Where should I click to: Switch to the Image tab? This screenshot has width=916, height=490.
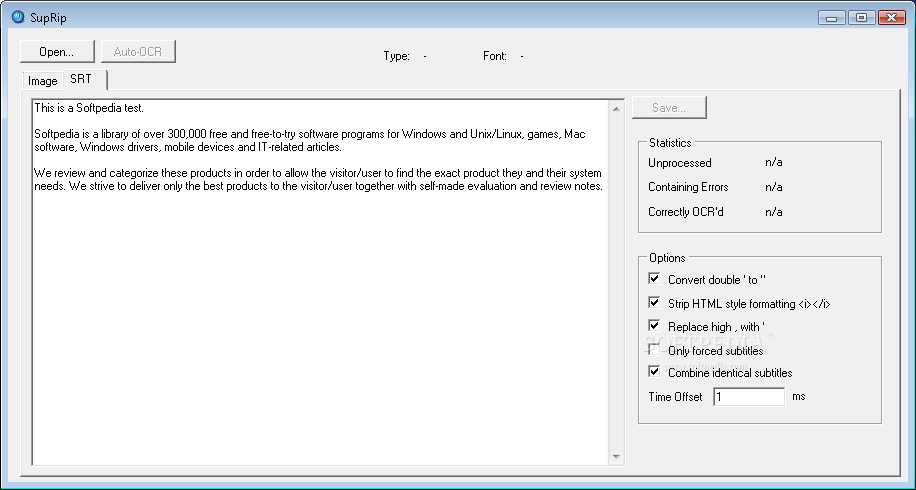(43, 81)
